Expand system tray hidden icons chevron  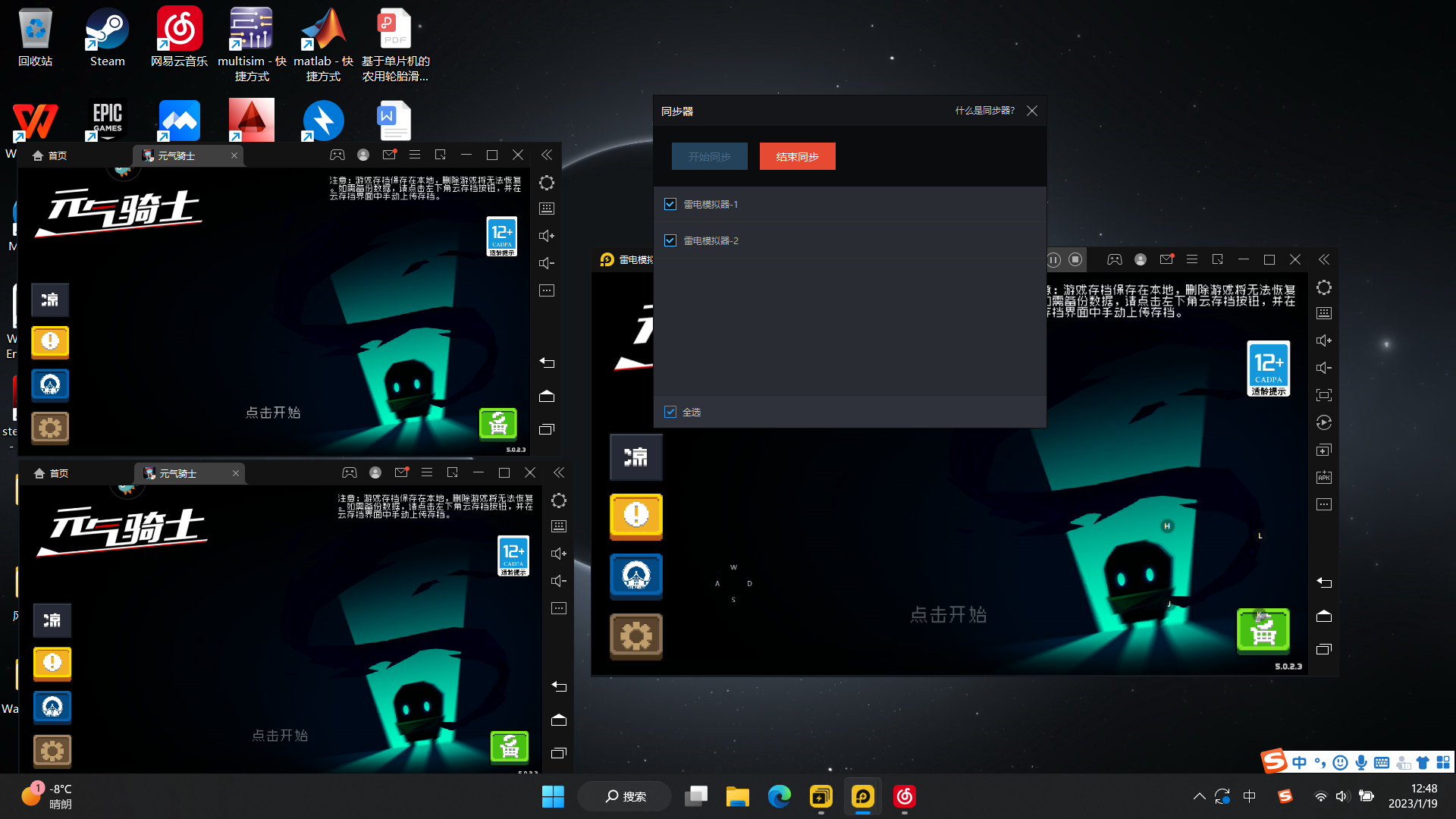pyautogui.click(x=1199, y=796)
